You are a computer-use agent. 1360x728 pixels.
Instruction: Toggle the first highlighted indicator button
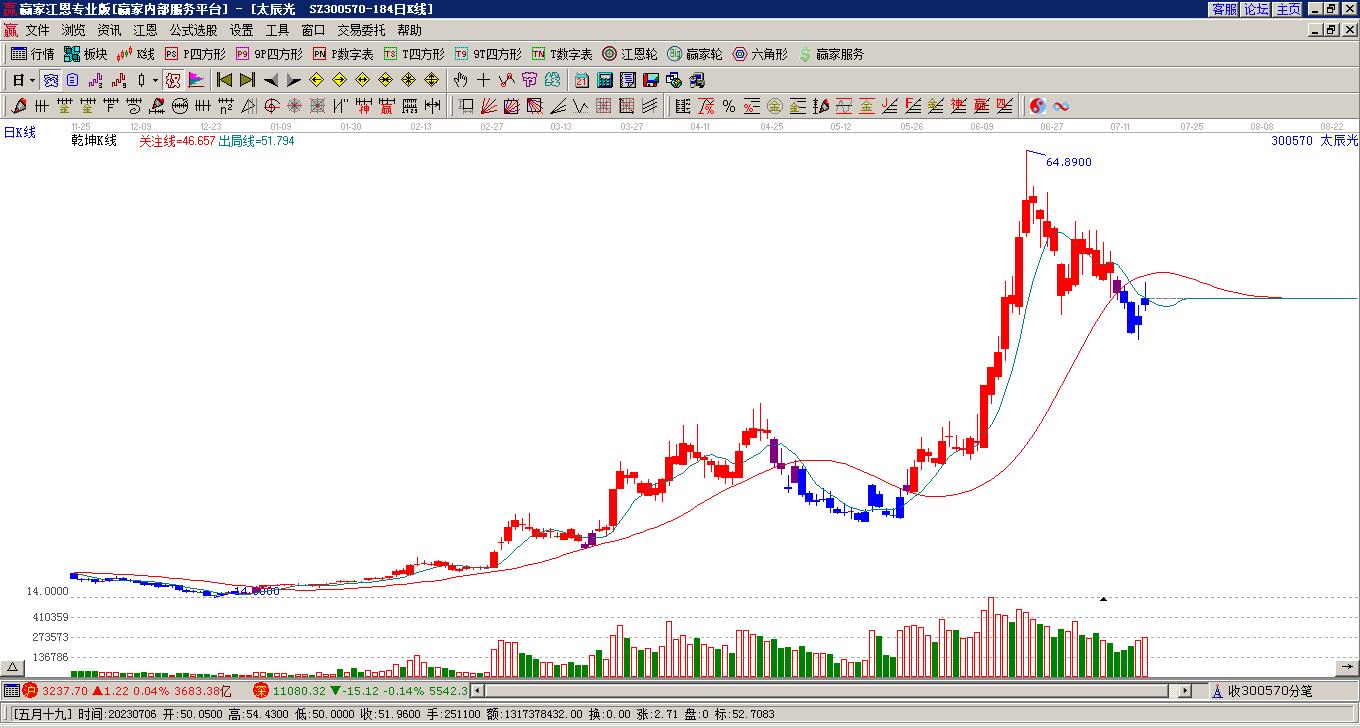tap(50, 80)
